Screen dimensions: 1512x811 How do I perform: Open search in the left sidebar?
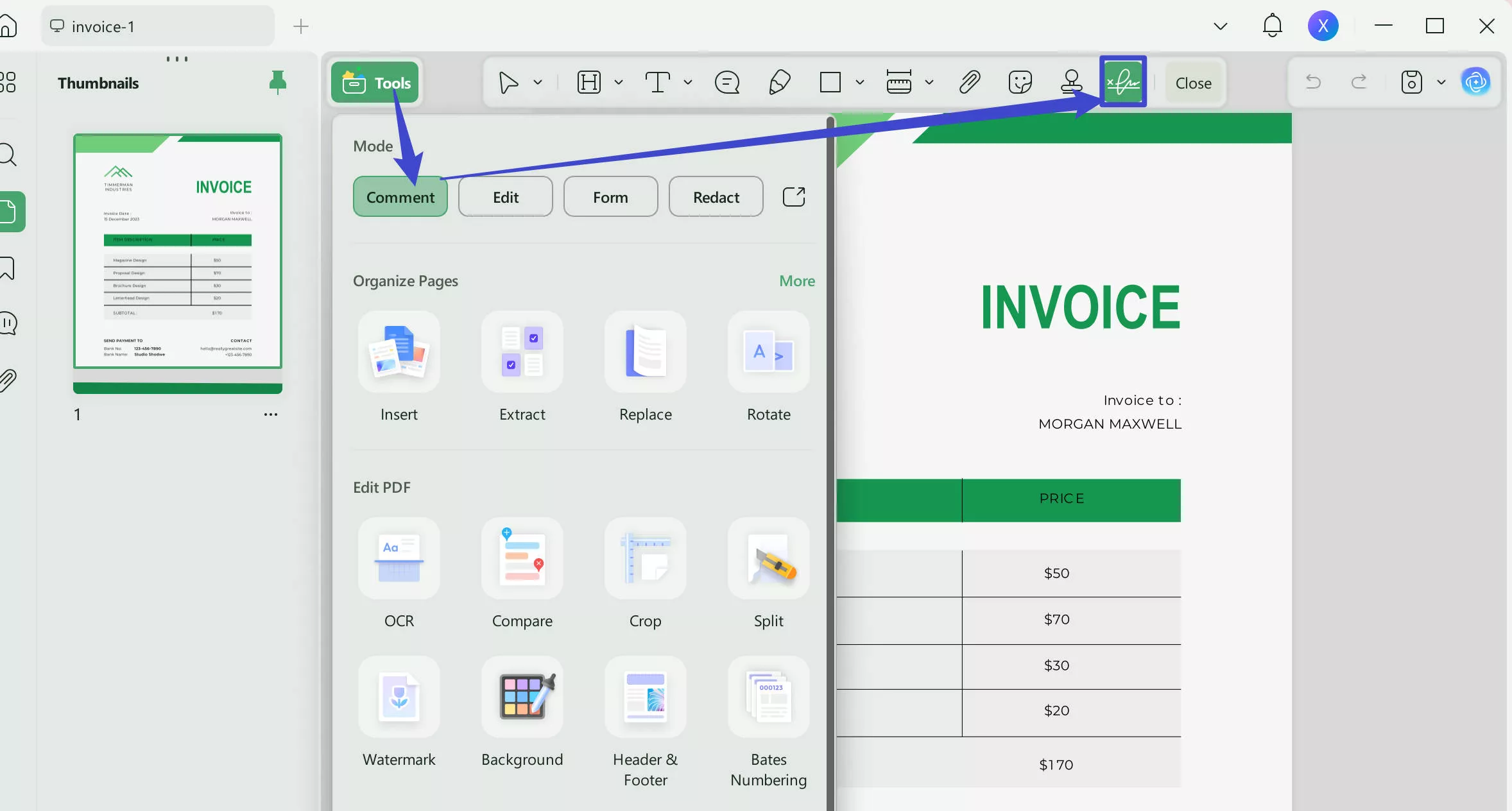coord(8,155)
